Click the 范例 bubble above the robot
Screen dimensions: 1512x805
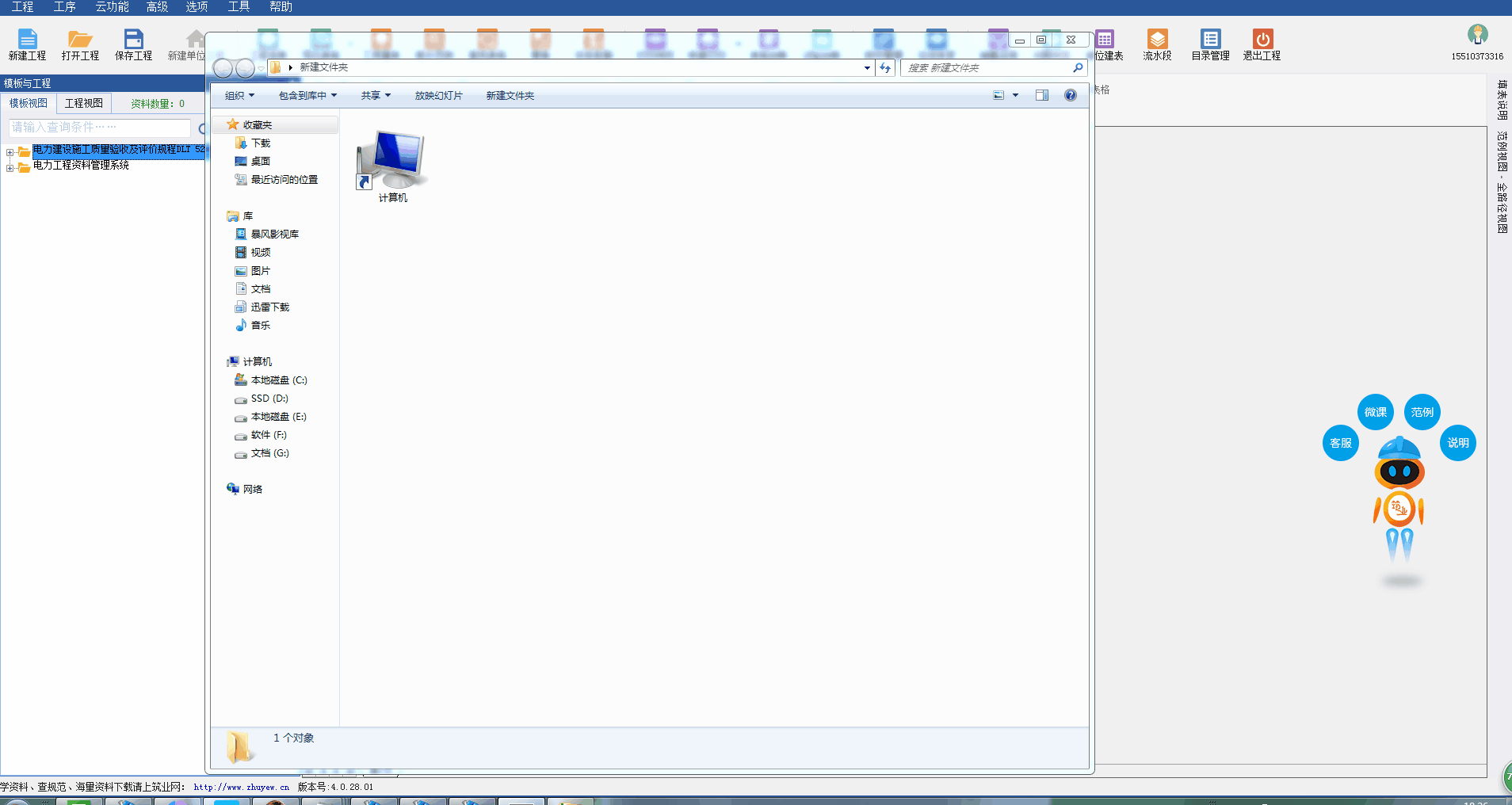pyautogui.click(x=1422, y=412)
